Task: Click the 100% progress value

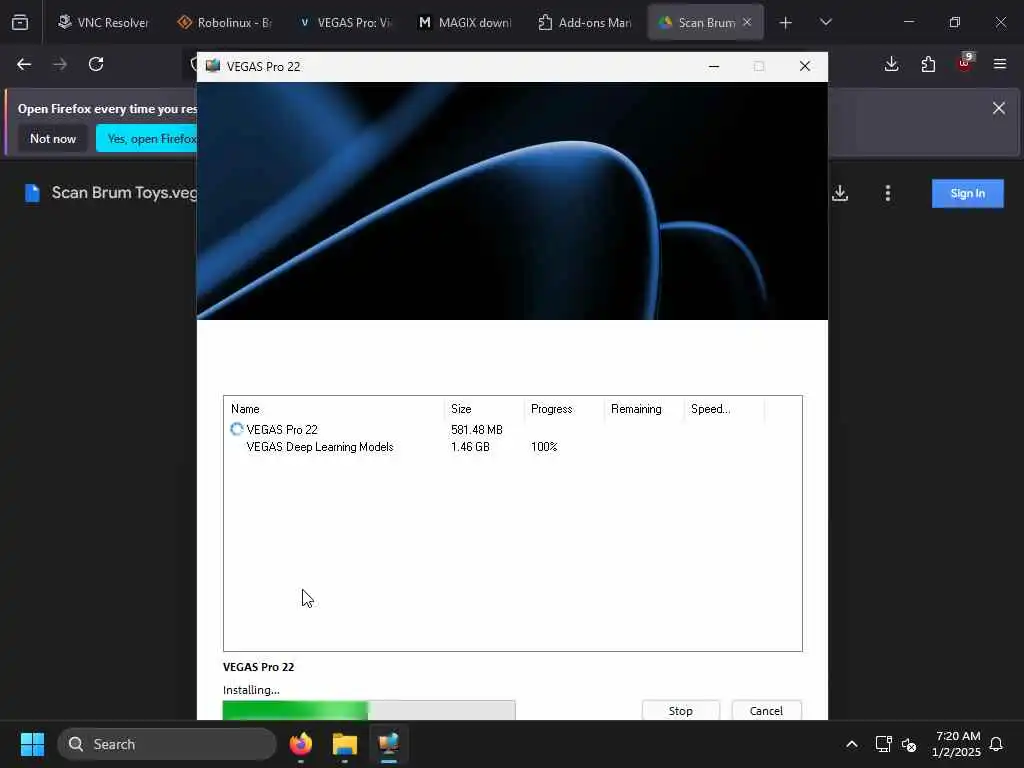Action: click(x=544, y=447)
